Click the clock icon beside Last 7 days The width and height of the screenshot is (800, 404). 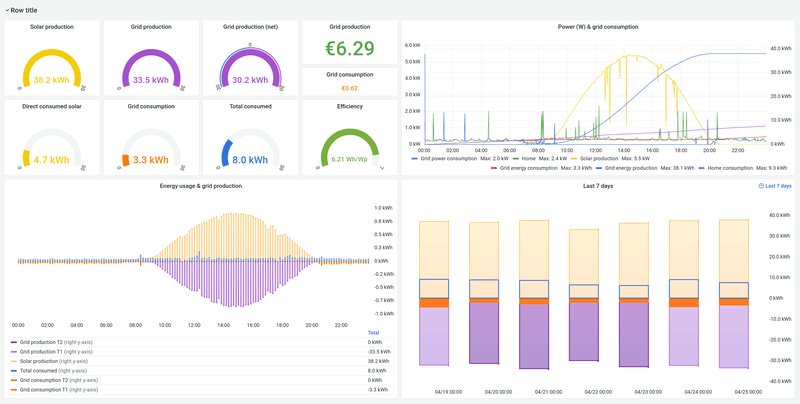coord(761,186)
